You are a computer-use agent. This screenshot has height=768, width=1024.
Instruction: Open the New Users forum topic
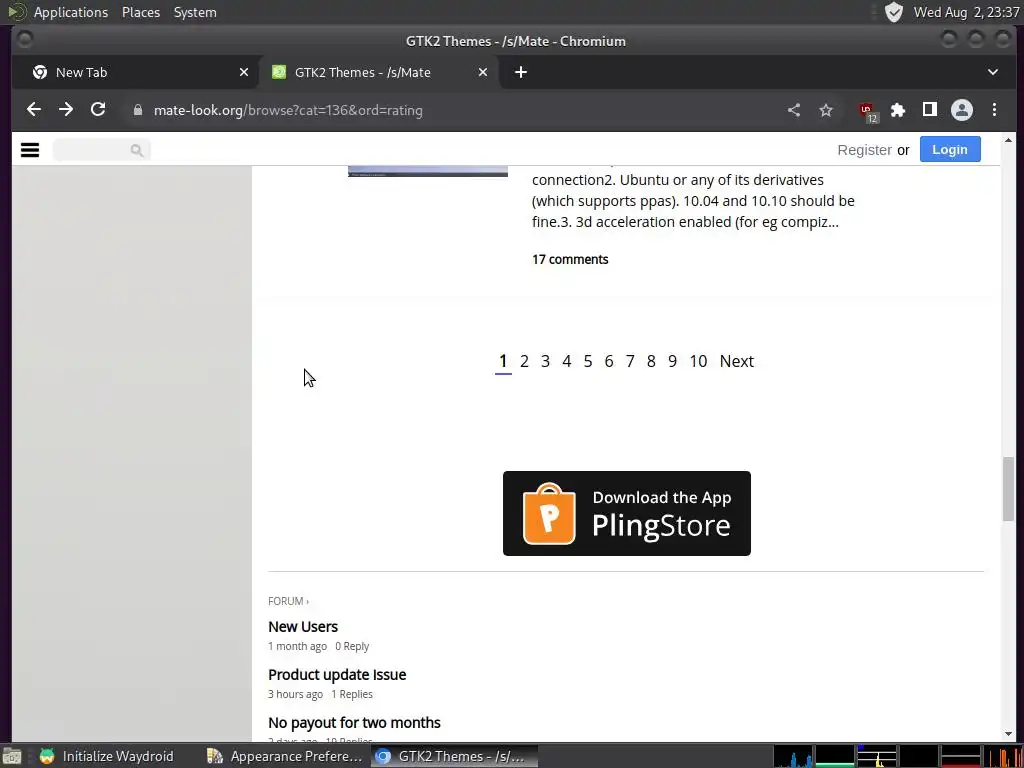[302, 626]
